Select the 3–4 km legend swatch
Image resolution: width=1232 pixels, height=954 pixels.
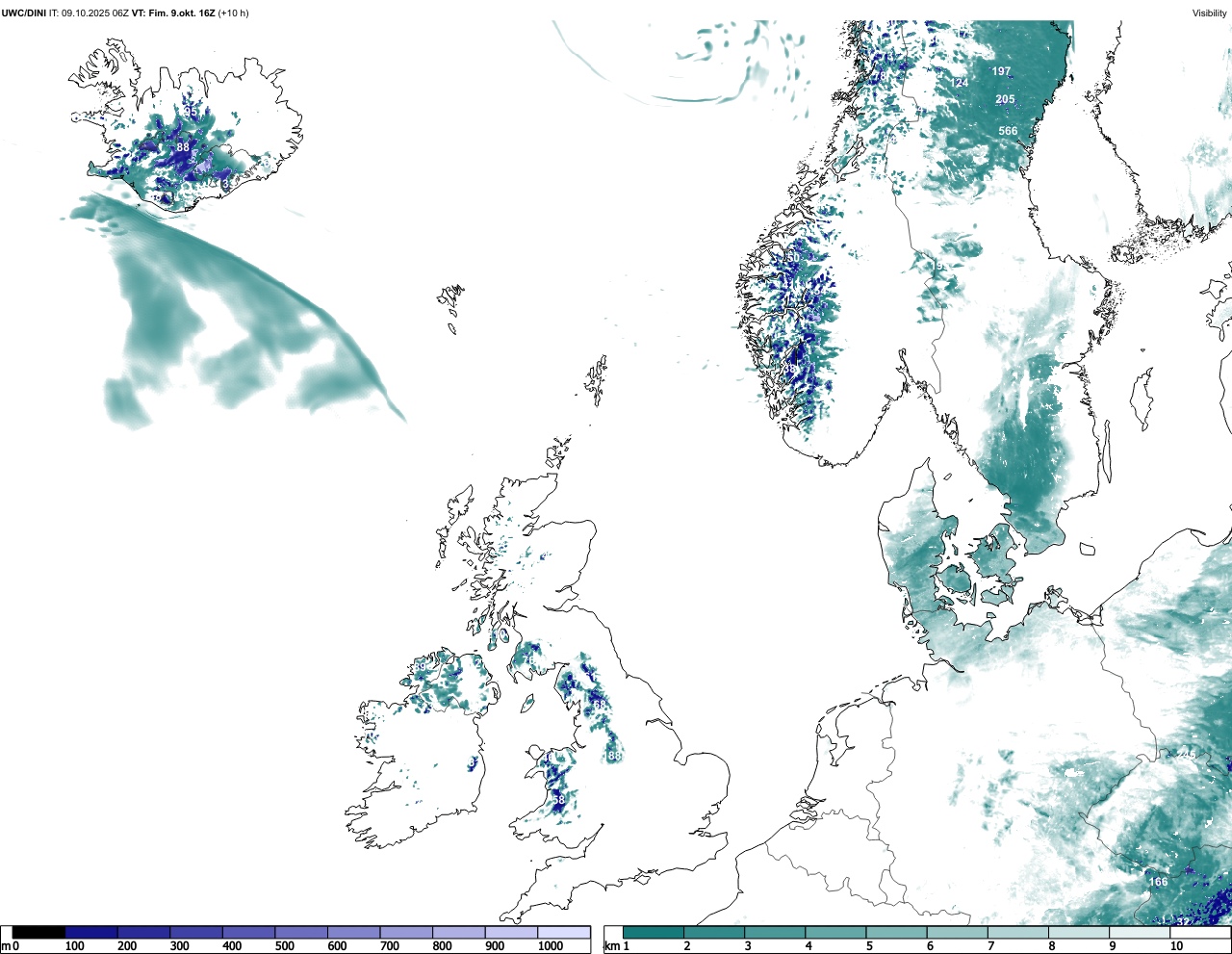775,932
